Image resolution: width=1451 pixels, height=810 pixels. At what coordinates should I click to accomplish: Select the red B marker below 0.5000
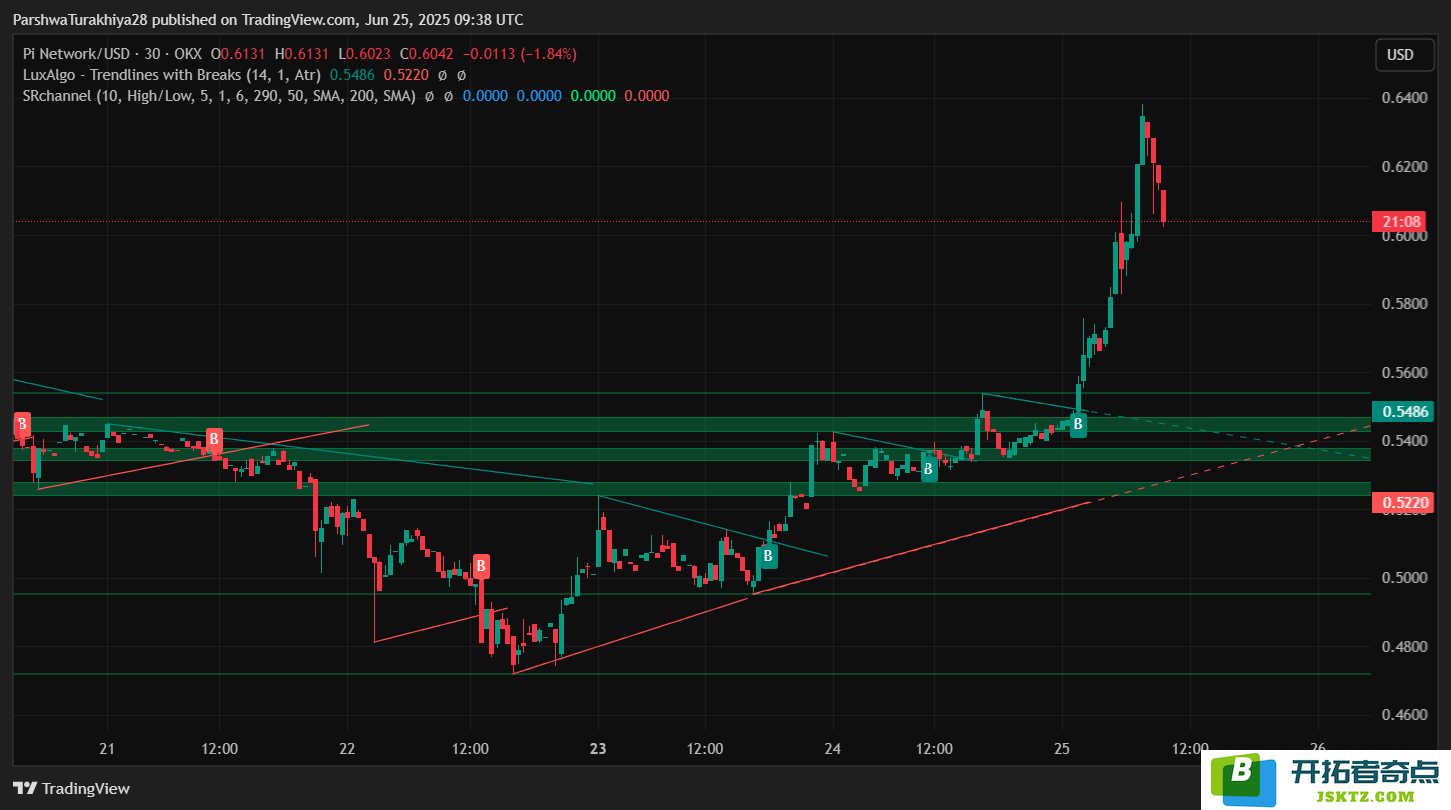click(x=481, y=566)
